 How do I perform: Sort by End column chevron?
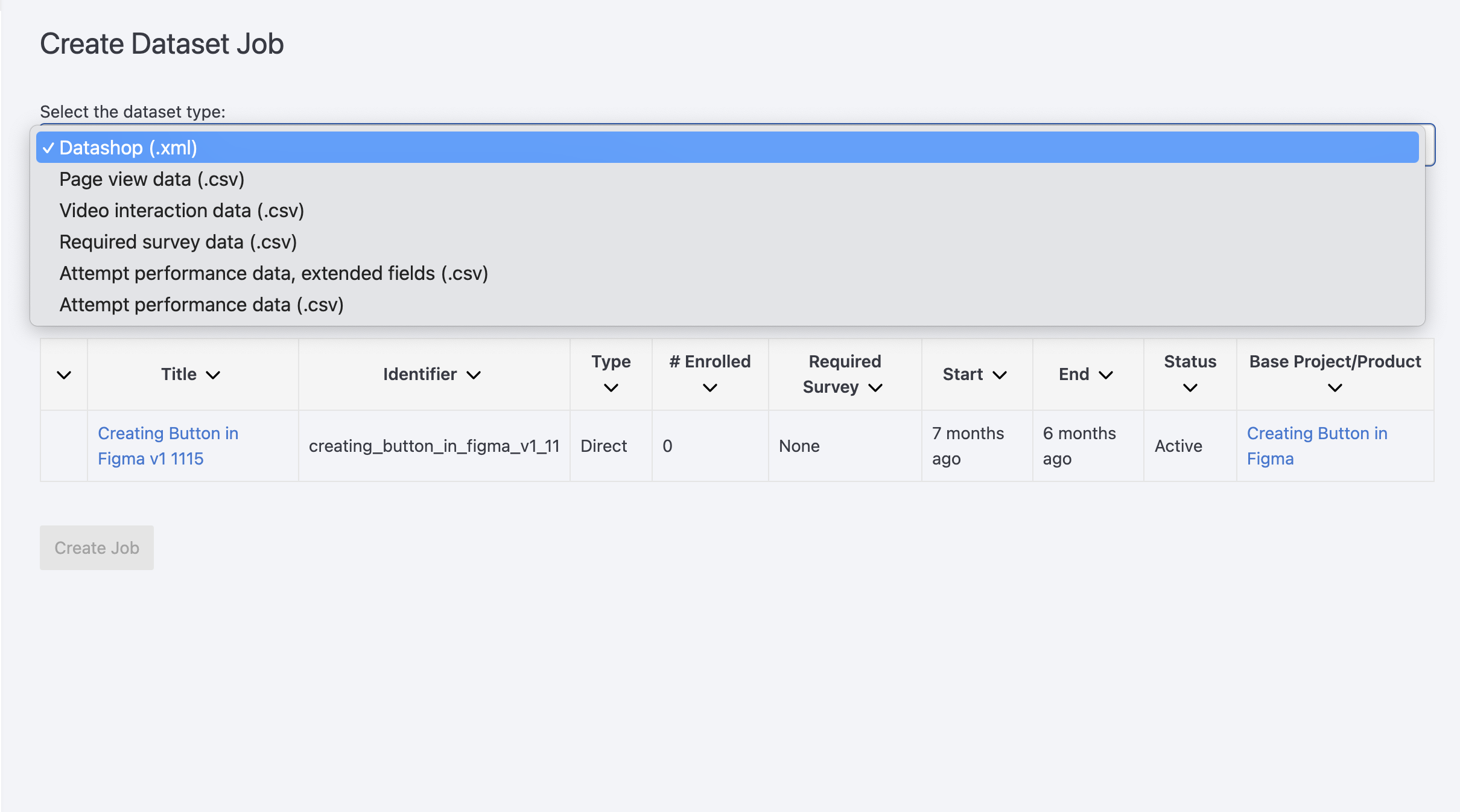point(1105,375)
